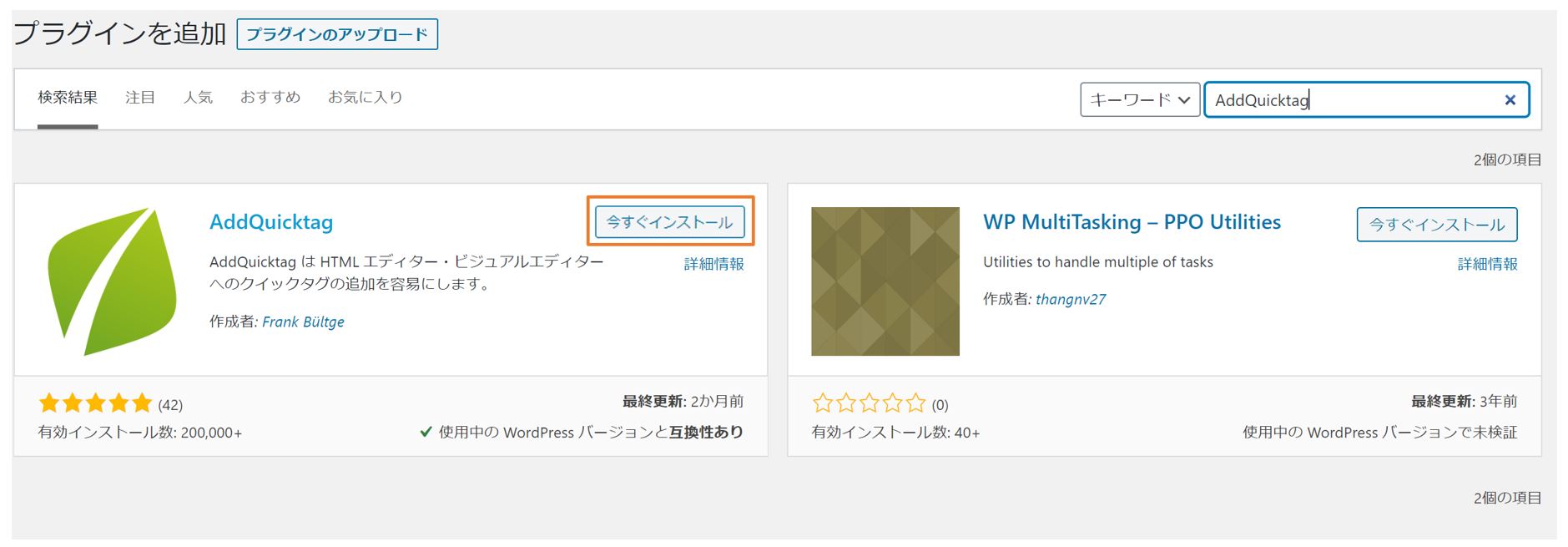Install WP MultiTasking with 今すぐインストール
This screenshot has height=547, width=1568.
pos(1436,225)
